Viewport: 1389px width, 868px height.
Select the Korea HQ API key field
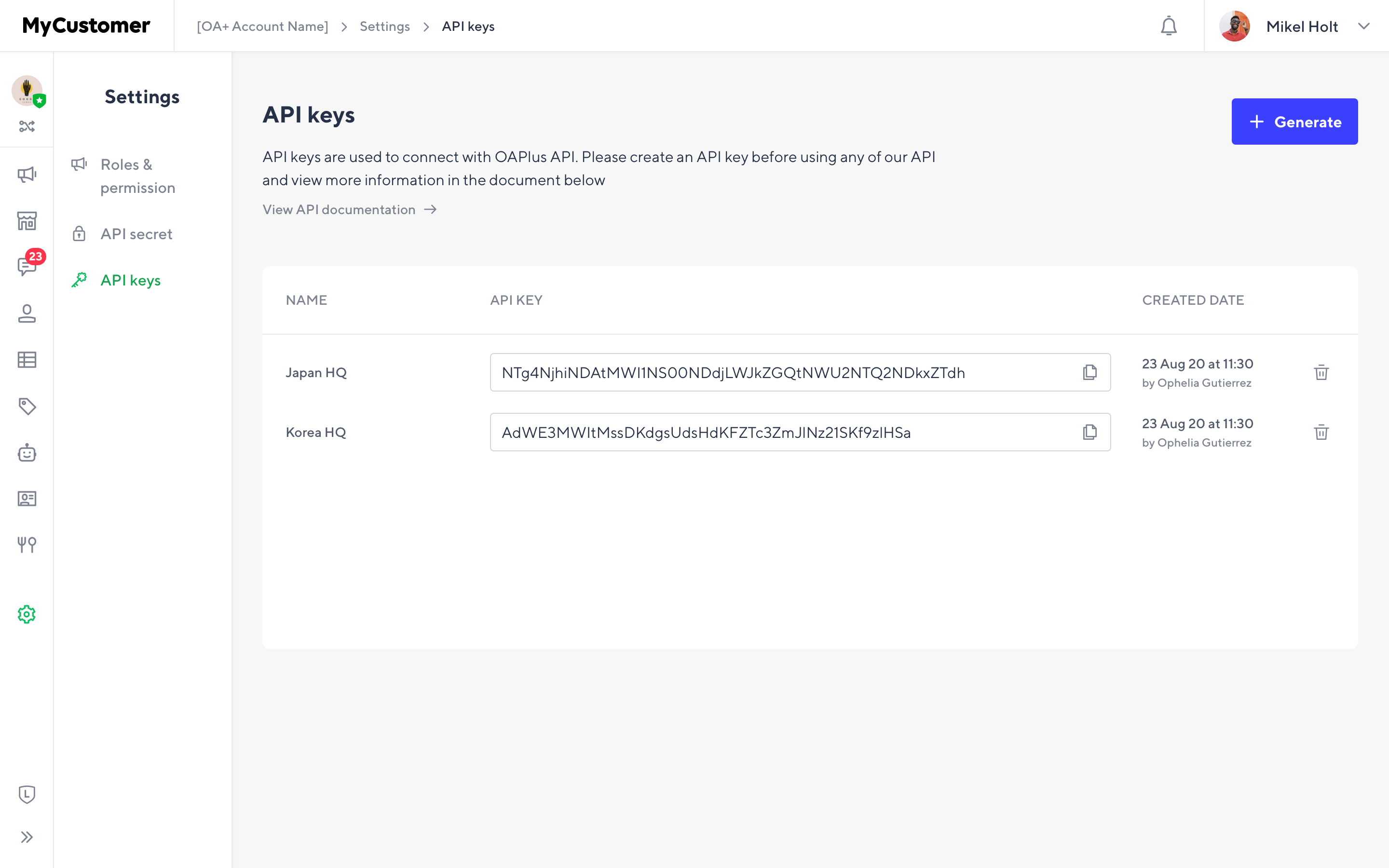point(746,432)
